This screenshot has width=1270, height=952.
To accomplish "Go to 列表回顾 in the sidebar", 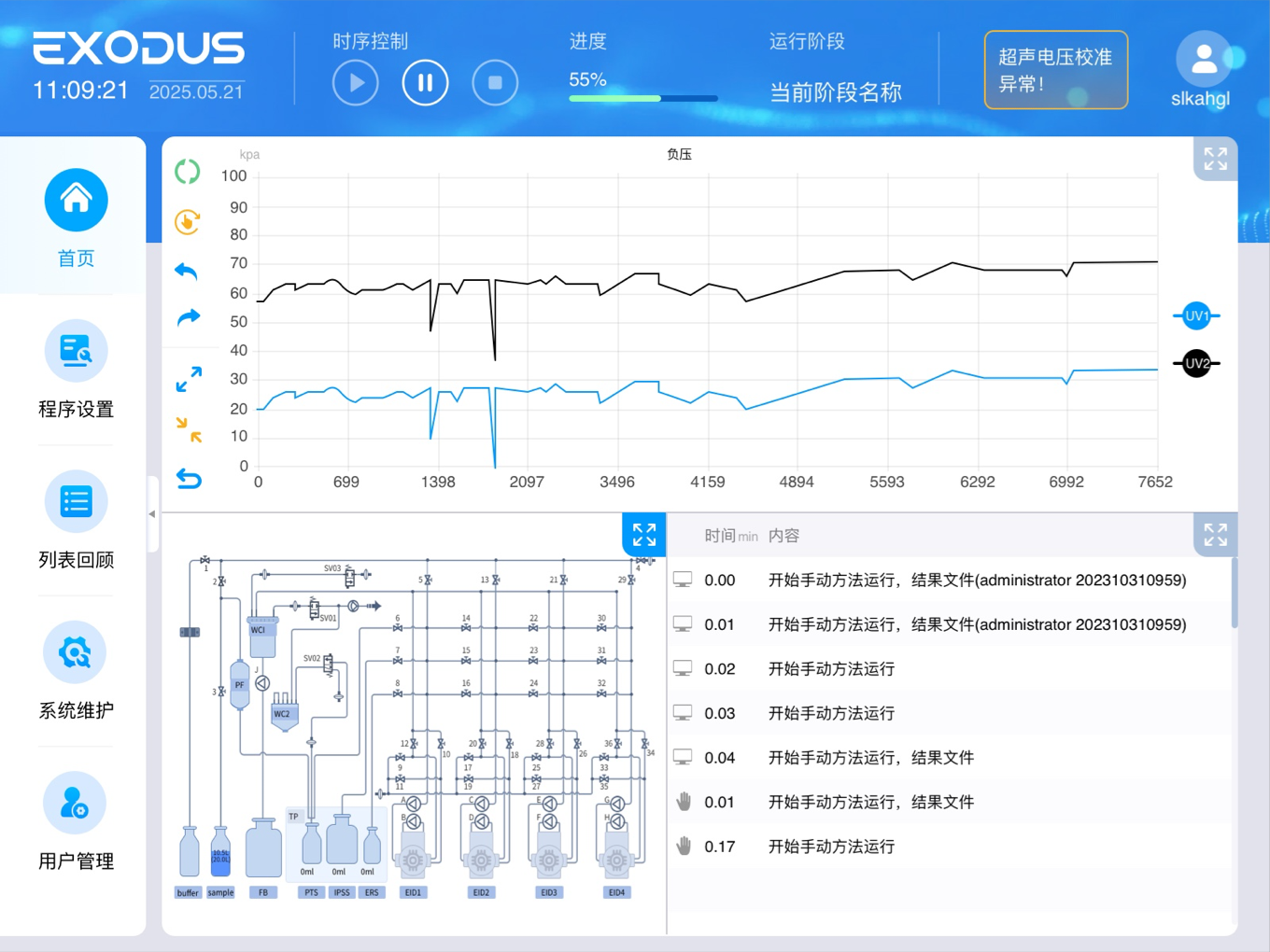I will coord(76,520).
